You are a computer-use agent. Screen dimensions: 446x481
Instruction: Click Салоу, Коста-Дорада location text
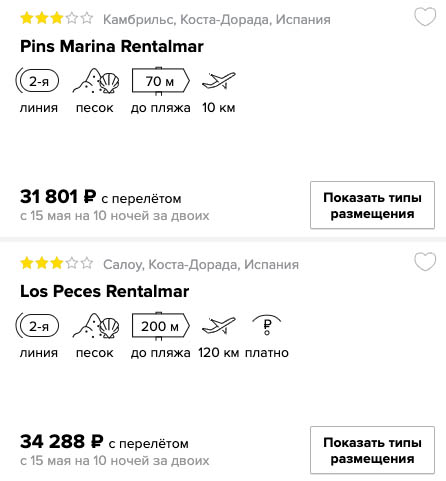(x=201, y=265)
